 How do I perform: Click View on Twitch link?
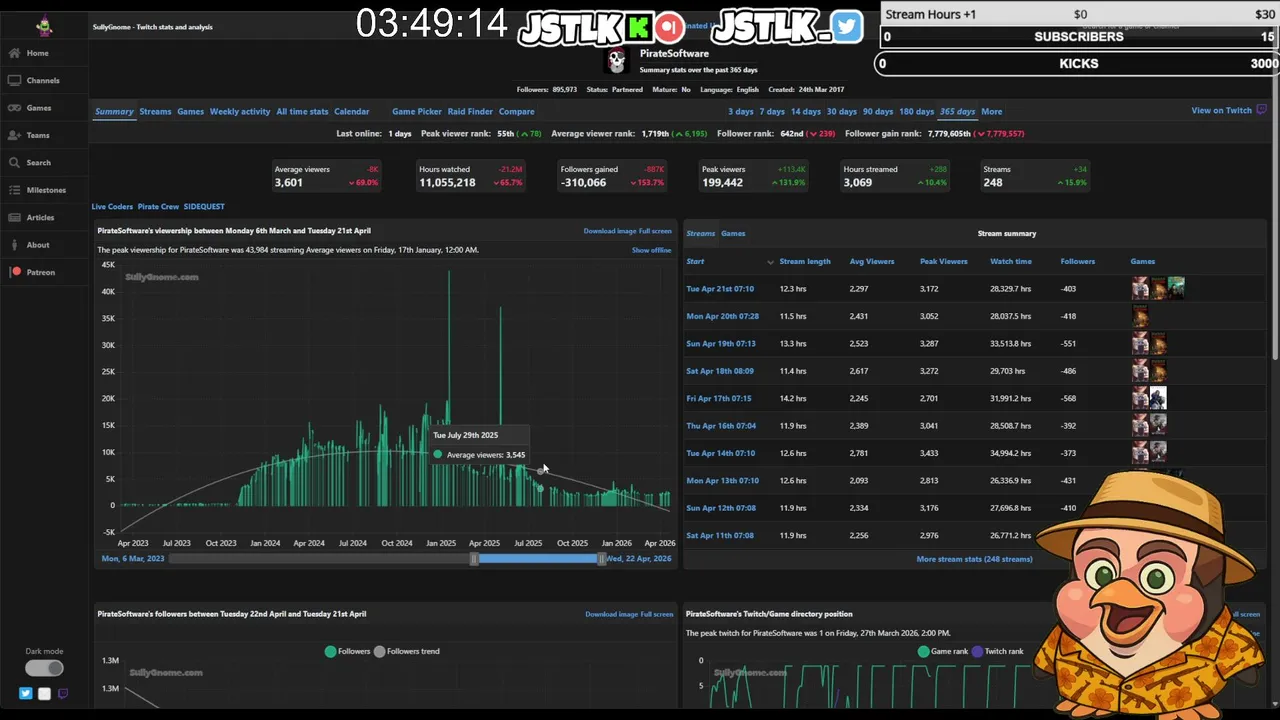(1221, 110)
